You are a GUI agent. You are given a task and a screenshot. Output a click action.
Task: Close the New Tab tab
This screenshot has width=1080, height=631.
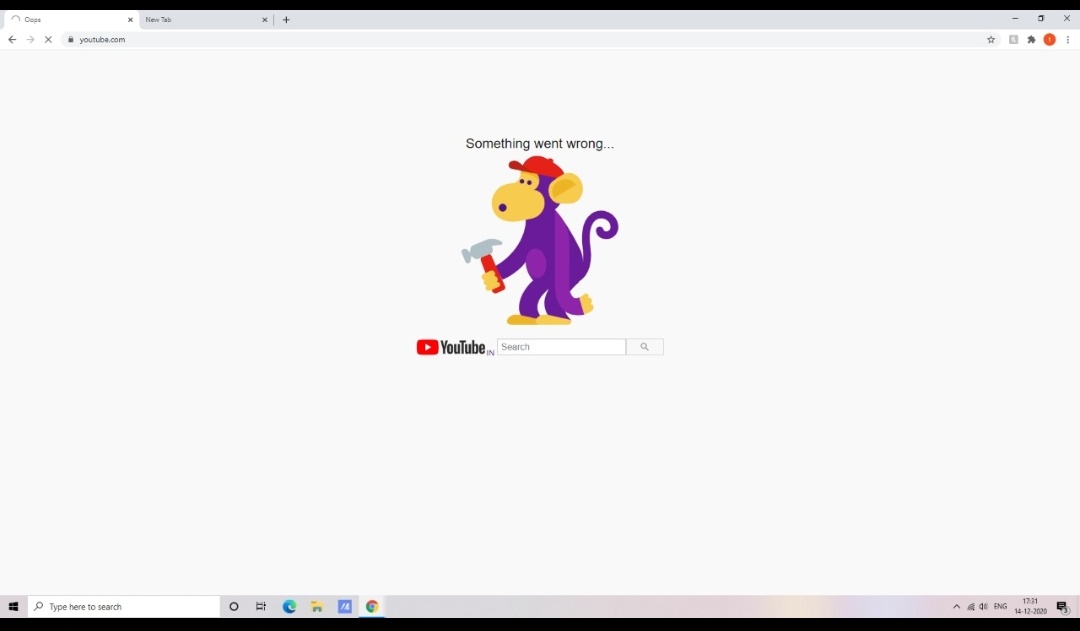click(x=264, y=20)
